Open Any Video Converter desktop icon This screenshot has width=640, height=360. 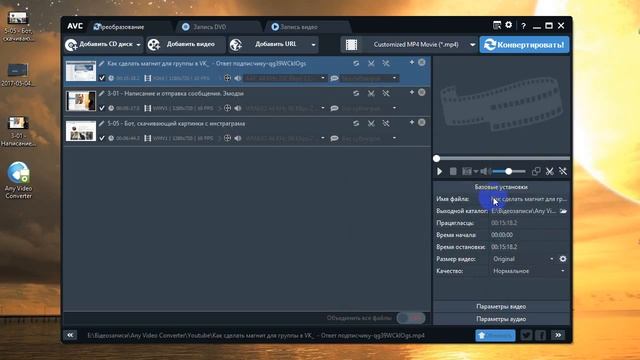(18, 180)
